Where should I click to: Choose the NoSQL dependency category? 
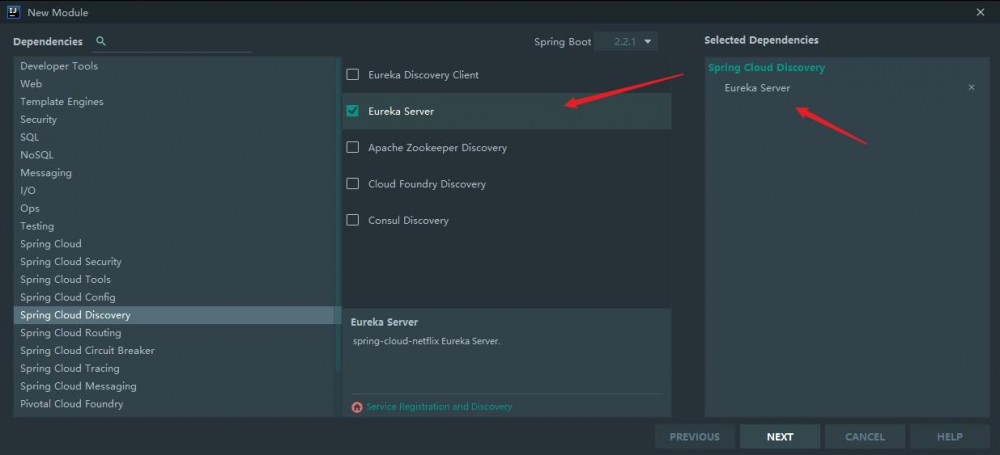pos(37,155)
